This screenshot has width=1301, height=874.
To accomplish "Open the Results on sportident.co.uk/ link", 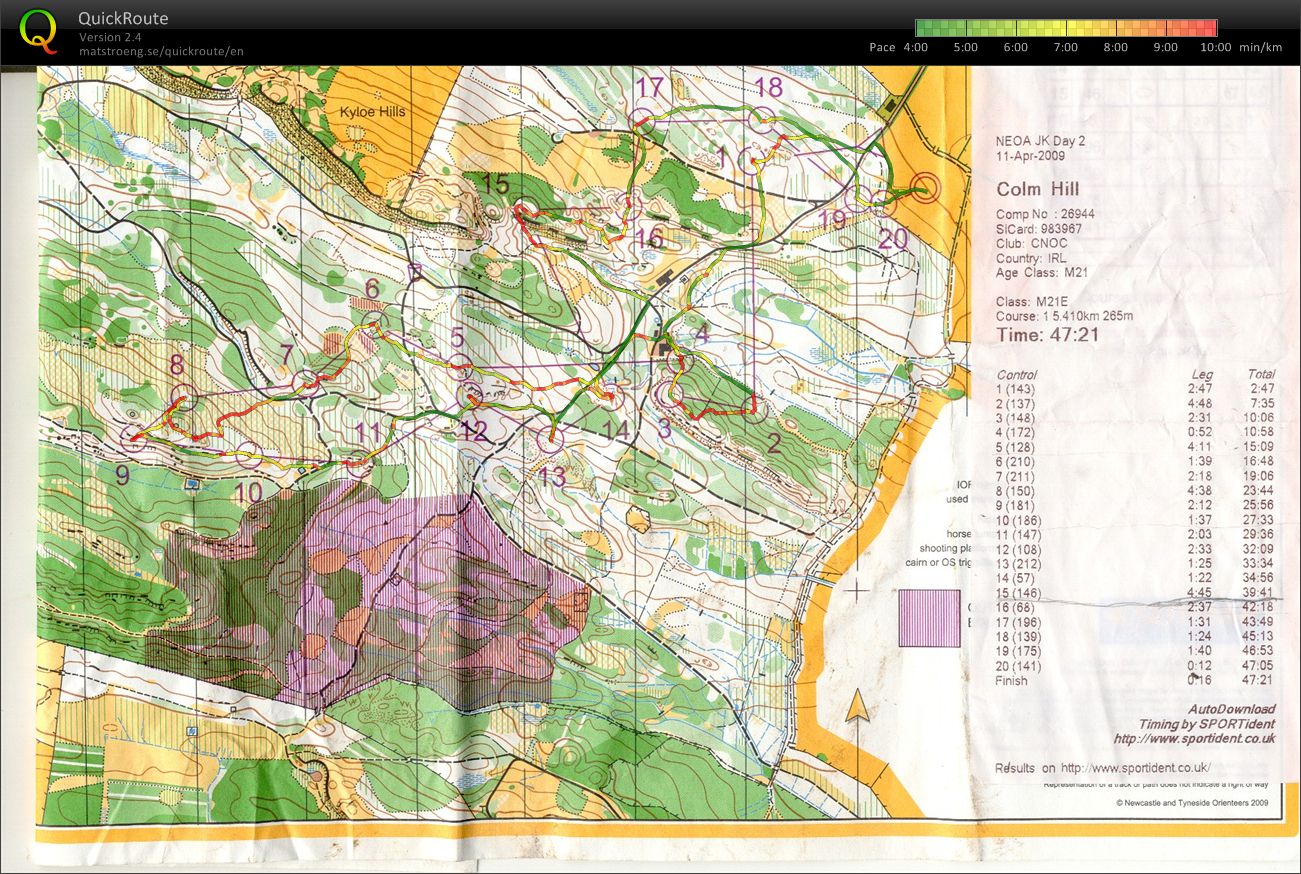I will 1103,768.
